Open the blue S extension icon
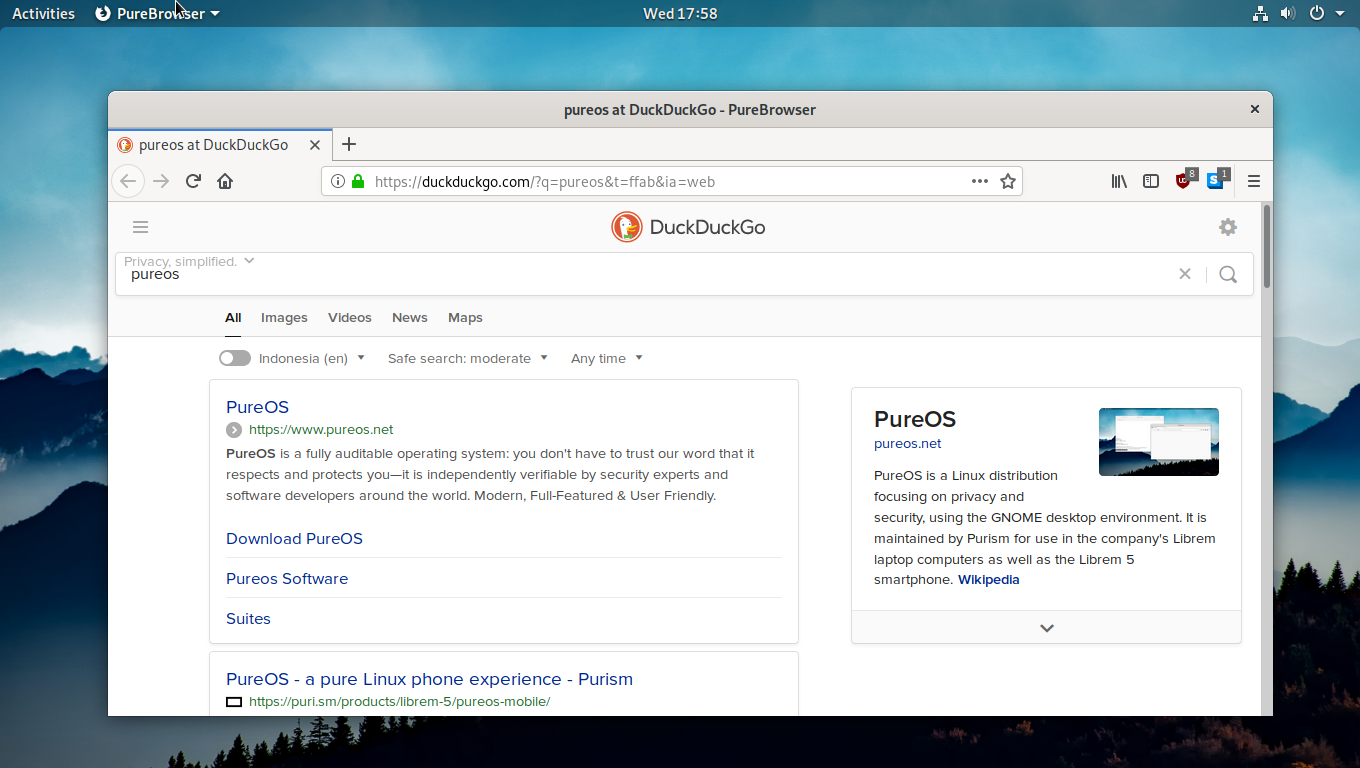 pyautogui.click(x=1217, y=180)
